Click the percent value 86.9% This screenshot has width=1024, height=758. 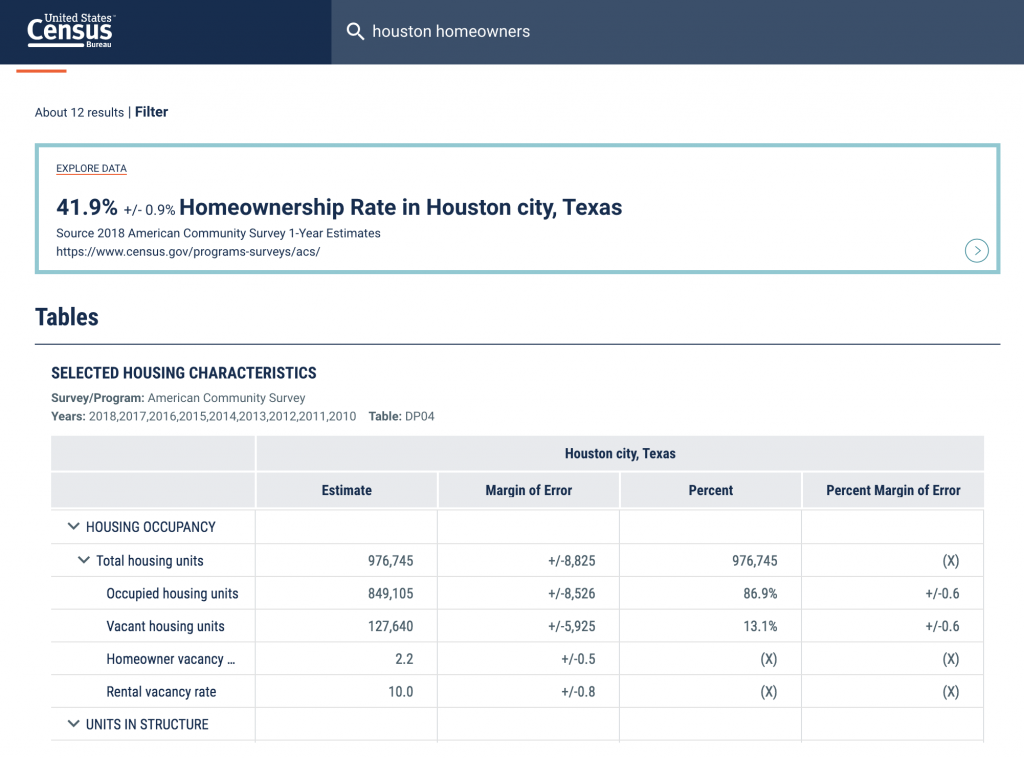click(x=760, y=593)
